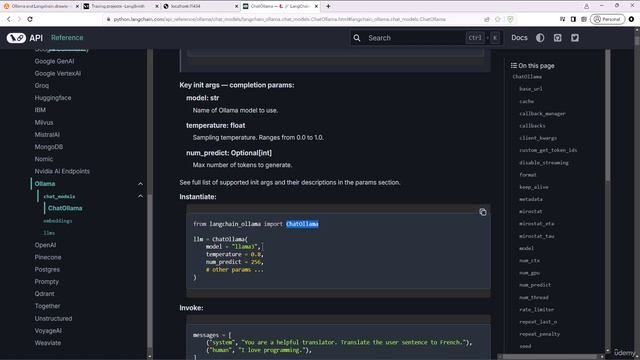Screen dimensions: 640x360
Task: Collapse the Ollama sidebar section
Action: pos(140,184)
